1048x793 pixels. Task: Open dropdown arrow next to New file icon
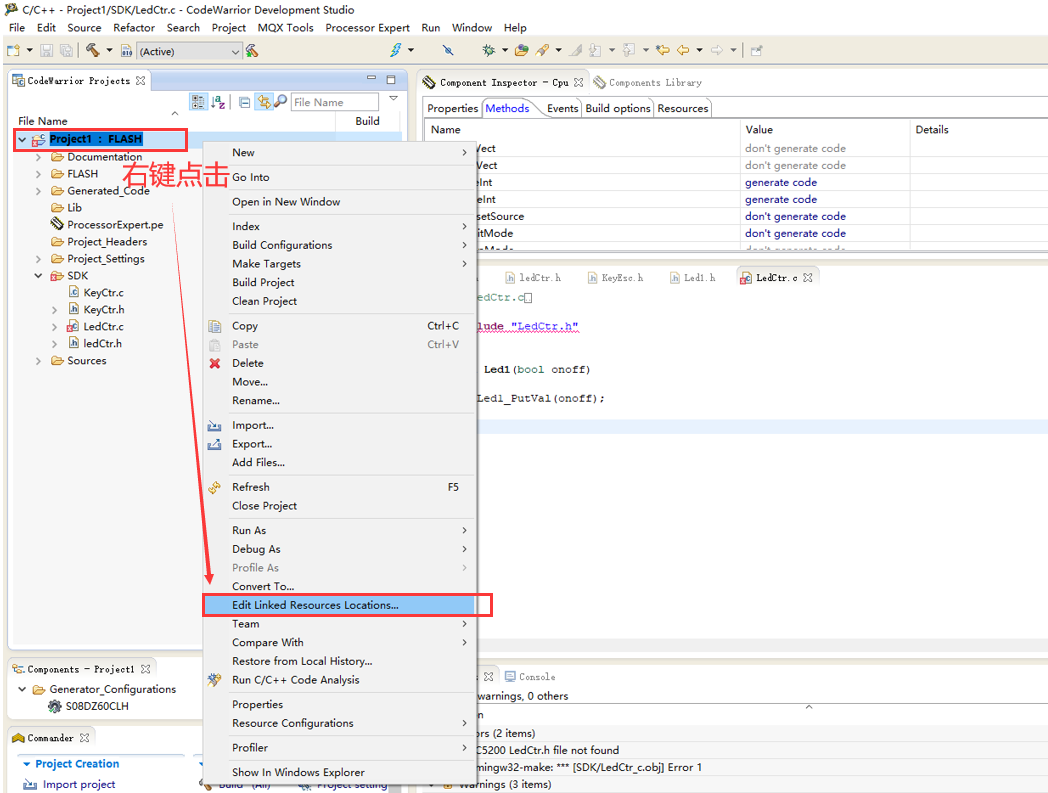point(29,51)
